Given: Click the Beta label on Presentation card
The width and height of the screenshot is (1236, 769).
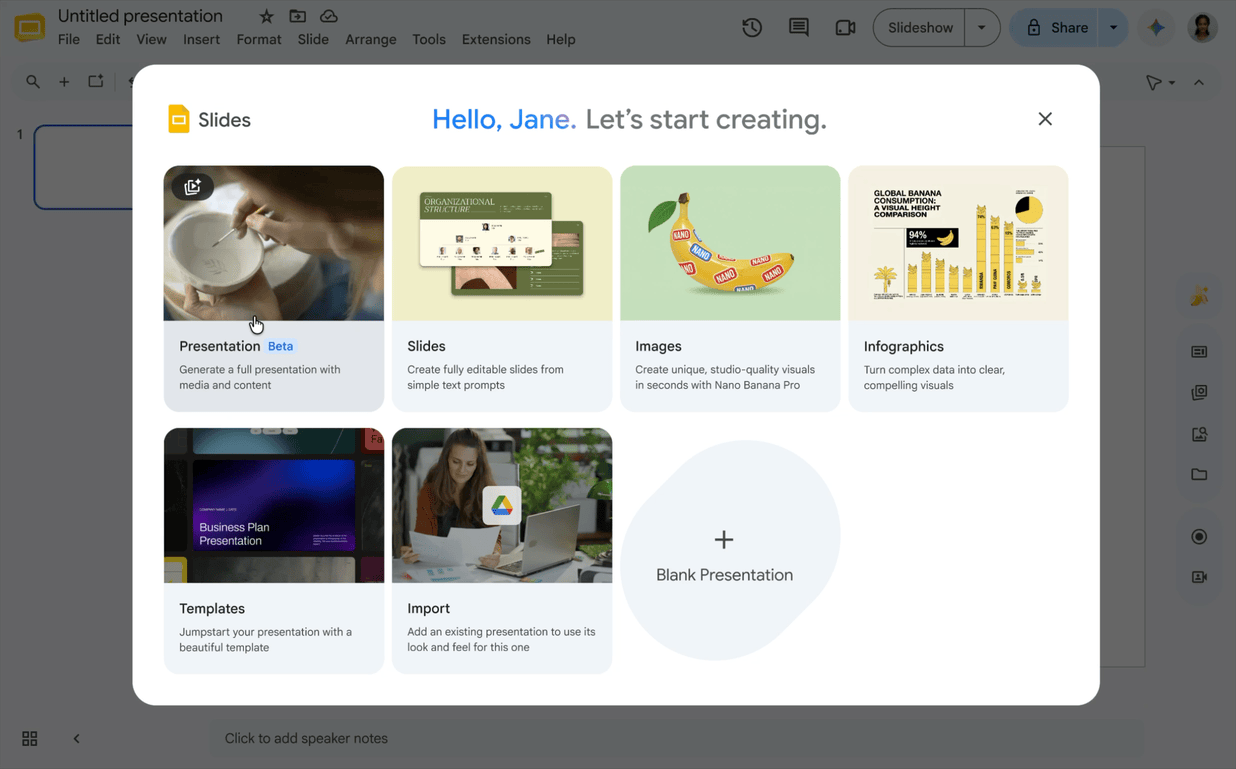Looking at the screenshot, I should pyautogui.click(x=281, y=346).
